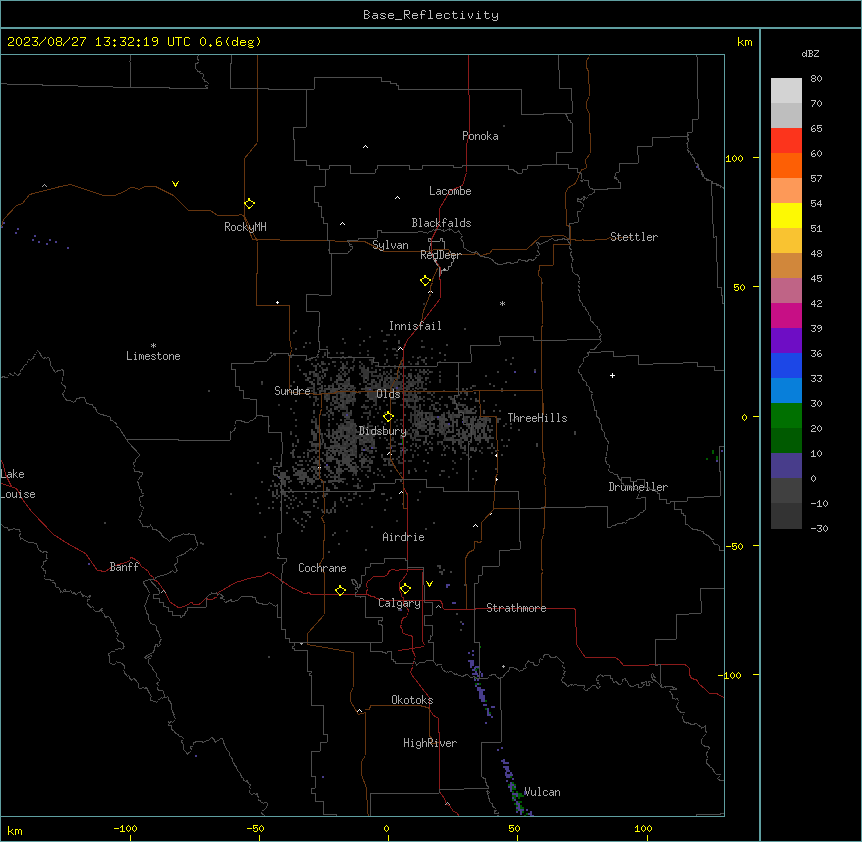This screenshot has width=862, height=842.
Task: Select the Lacombe city label
Action: coord(450,191)
